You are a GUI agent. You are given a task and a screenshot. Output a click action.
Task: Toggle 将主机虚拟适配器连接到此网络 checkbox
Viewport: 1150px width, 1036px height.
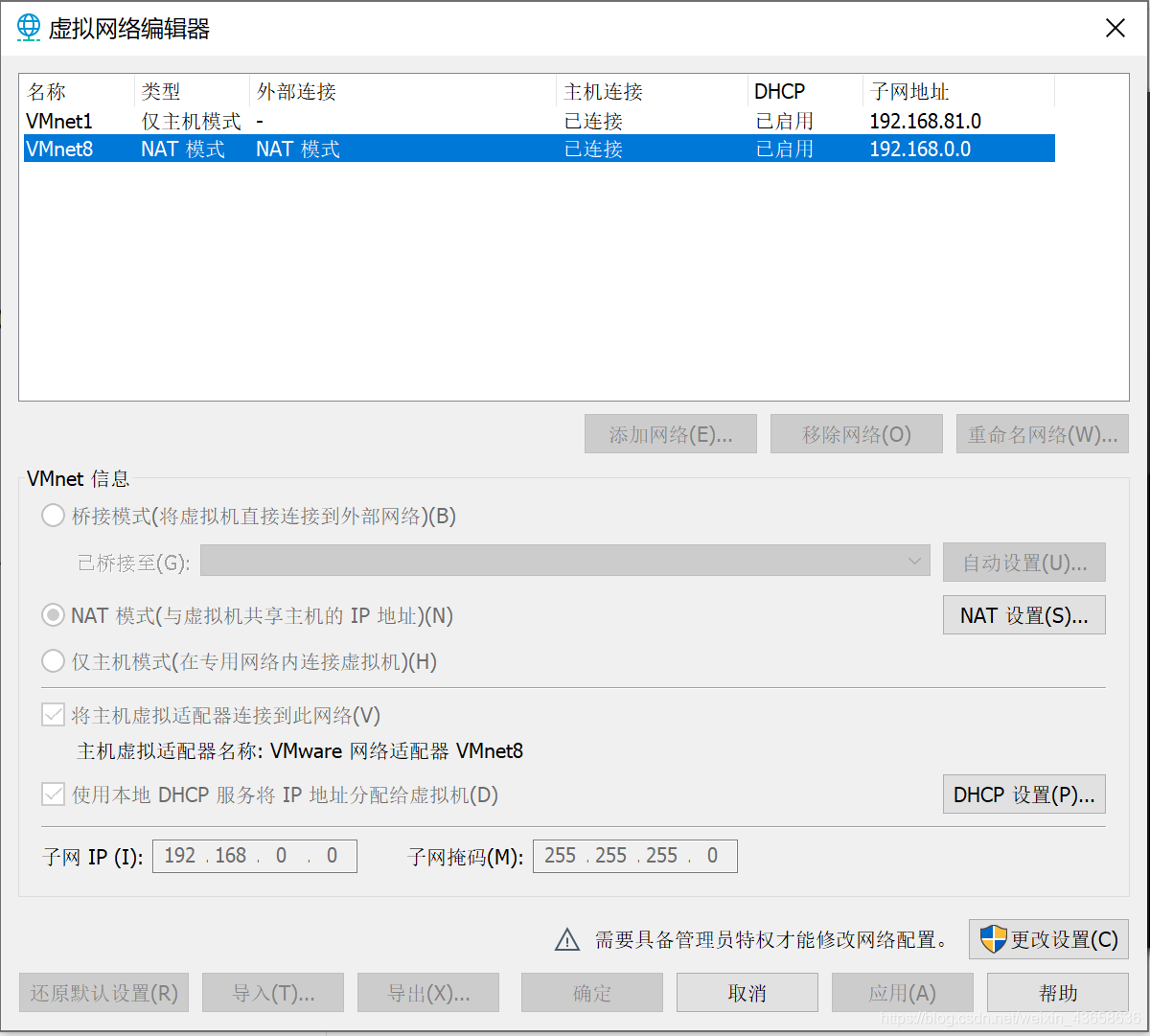53,715
